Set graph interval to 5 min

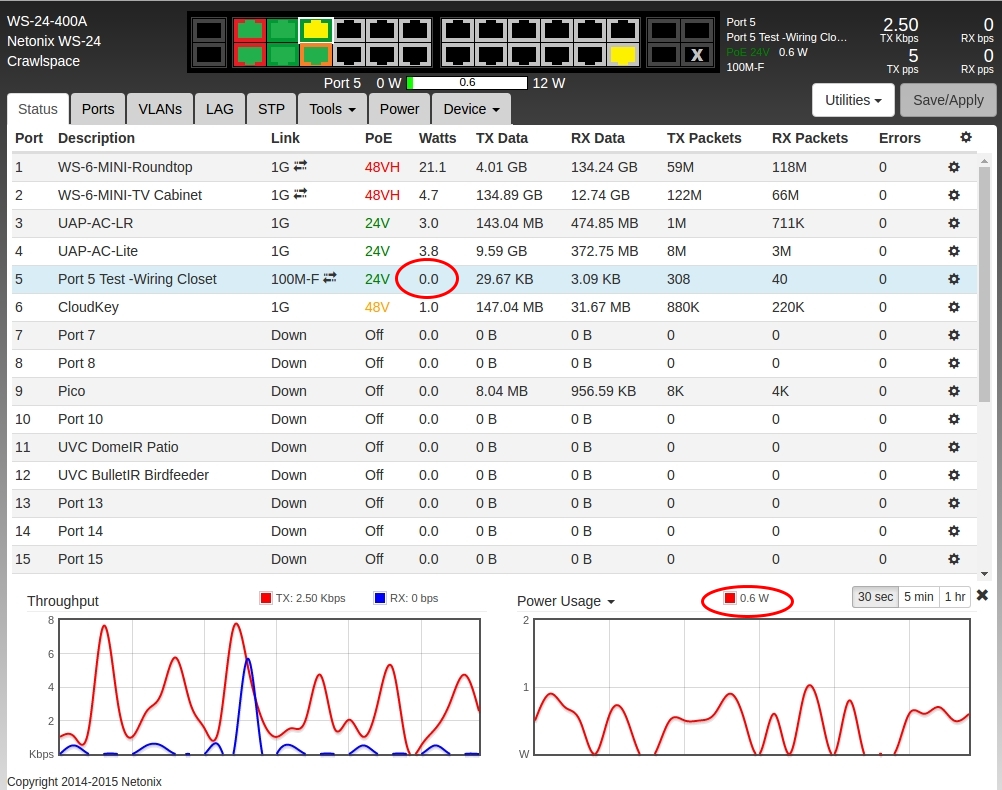(x=918, y=596)
